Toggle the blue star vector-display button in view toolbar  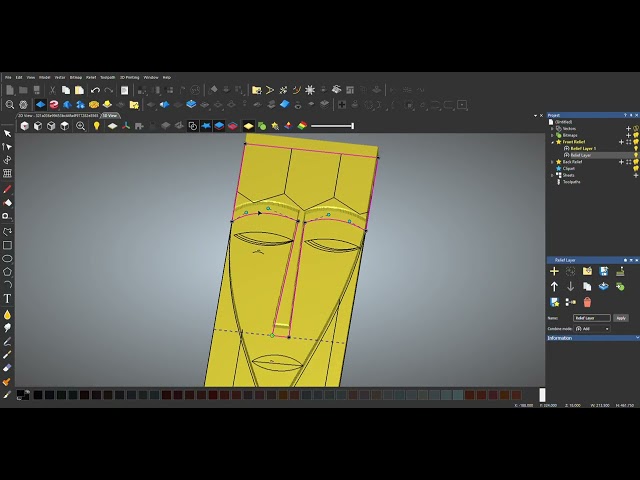(x=206, y=126)
